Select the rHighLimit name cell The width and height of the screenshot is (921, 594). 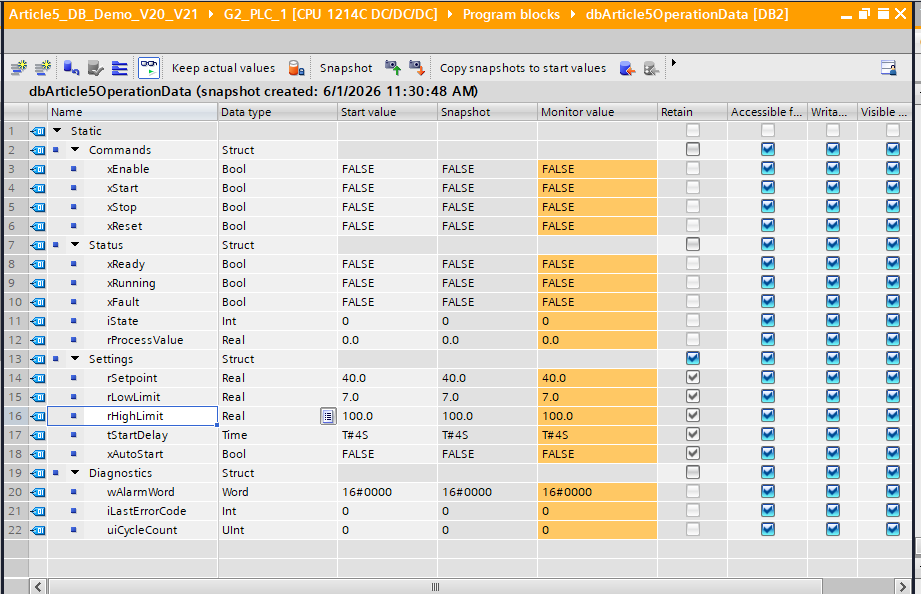(132, 416)
